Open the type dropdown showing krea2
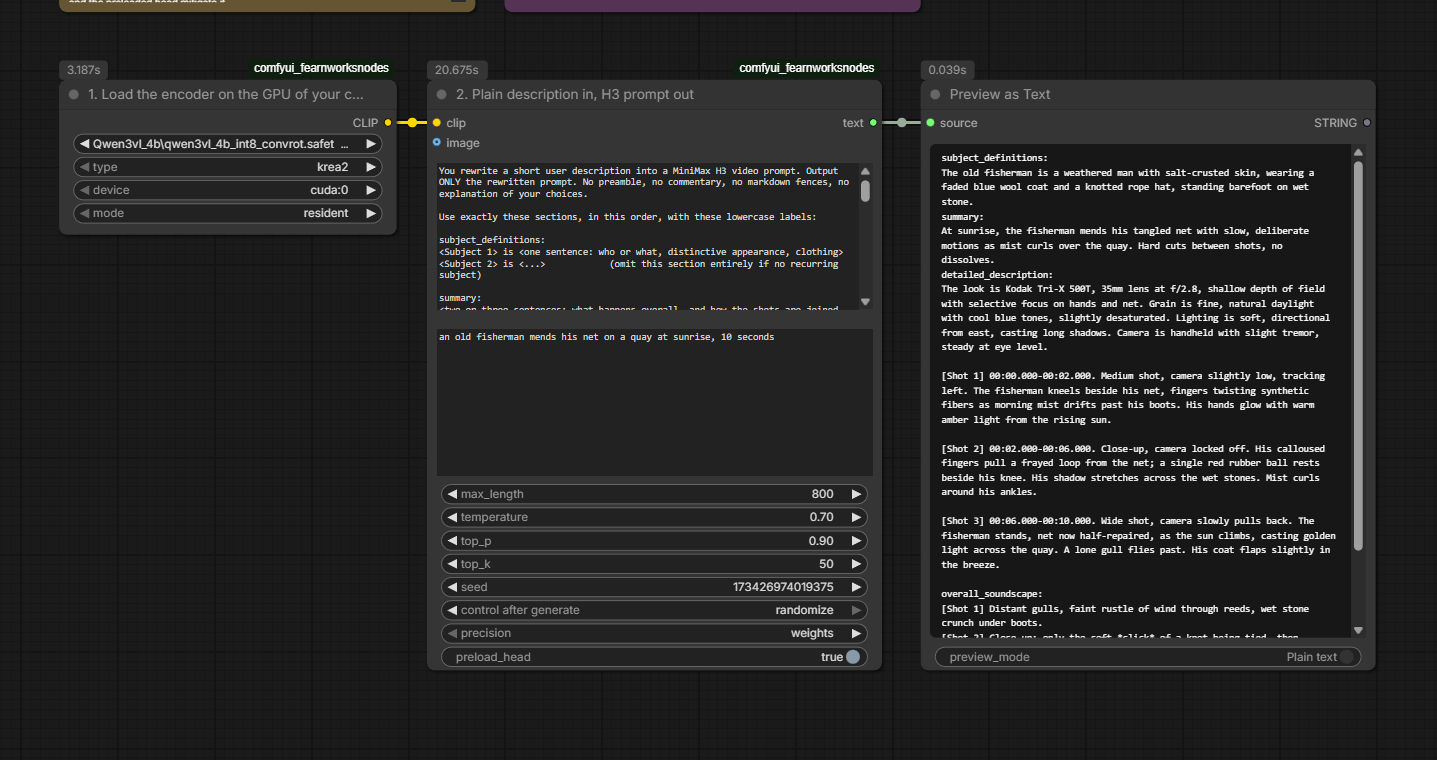Image resolution: width=1437 pixels, height=760 pixels. point(228,167)
